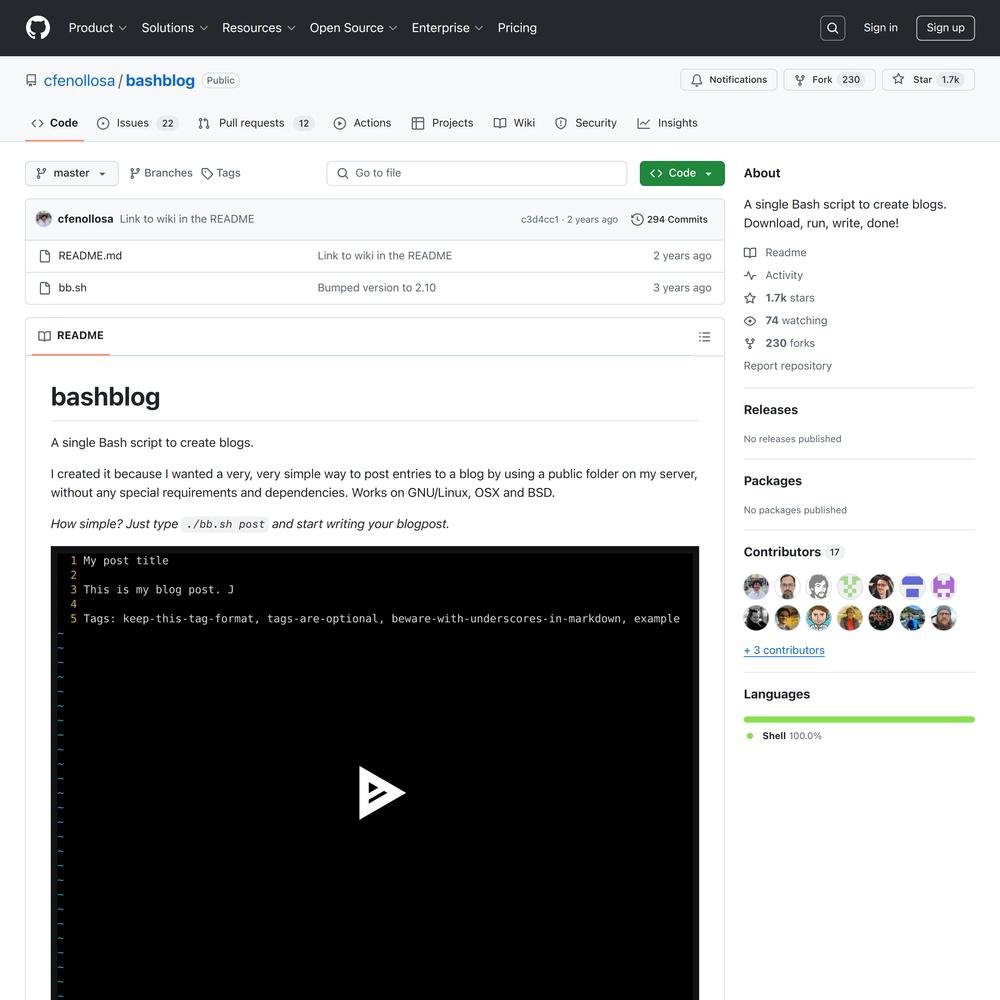The height and width of the screenshot is (1000, 1000).
Task: Expand the Open Source menu
Action: (x=353, y=28)
